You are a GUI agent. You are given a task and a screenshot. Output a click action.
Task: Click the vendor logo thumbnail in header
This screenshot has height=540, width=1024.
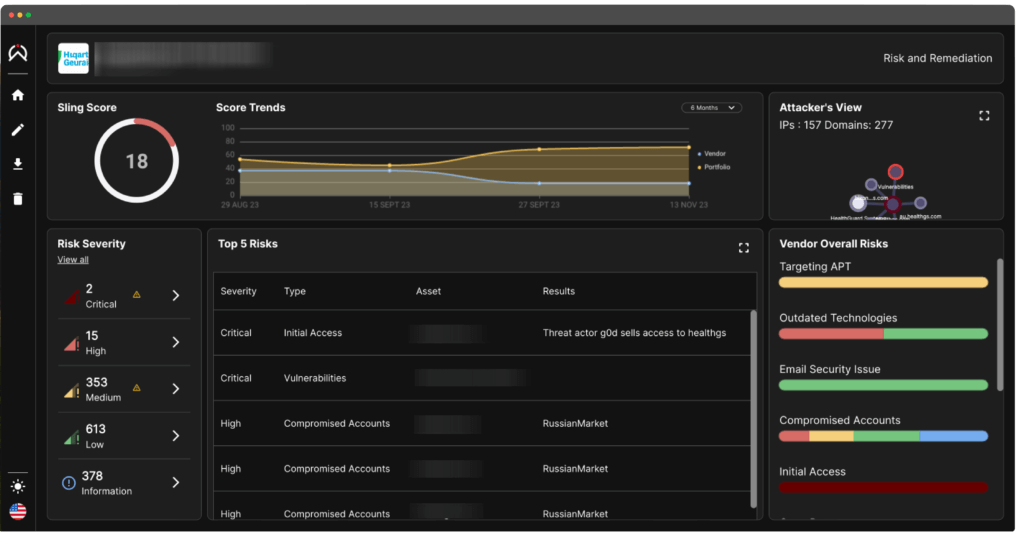(x=74, y=58)
